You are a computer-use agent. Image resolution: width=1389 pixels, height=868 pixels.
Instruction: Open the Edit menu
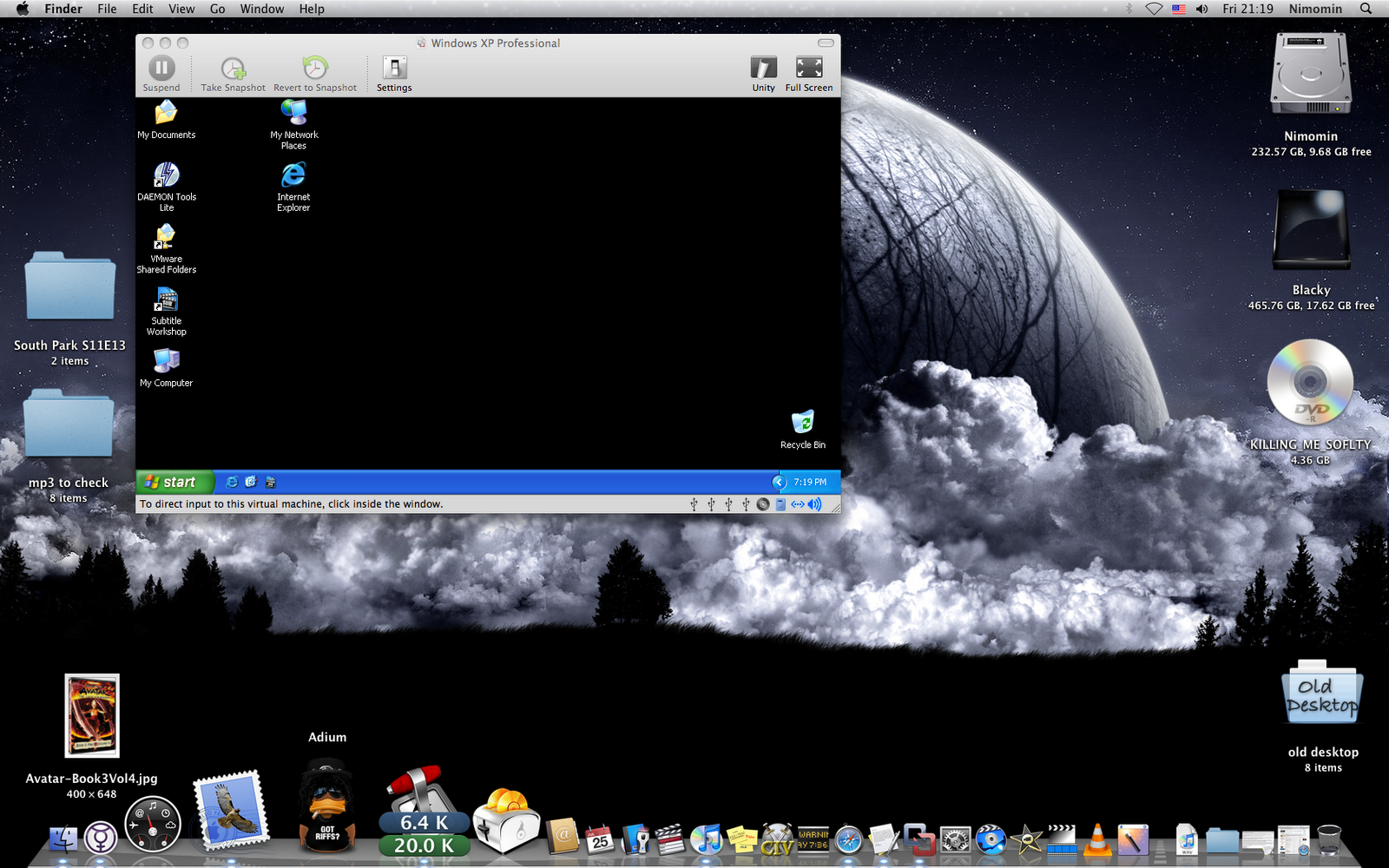coord(142,9)
